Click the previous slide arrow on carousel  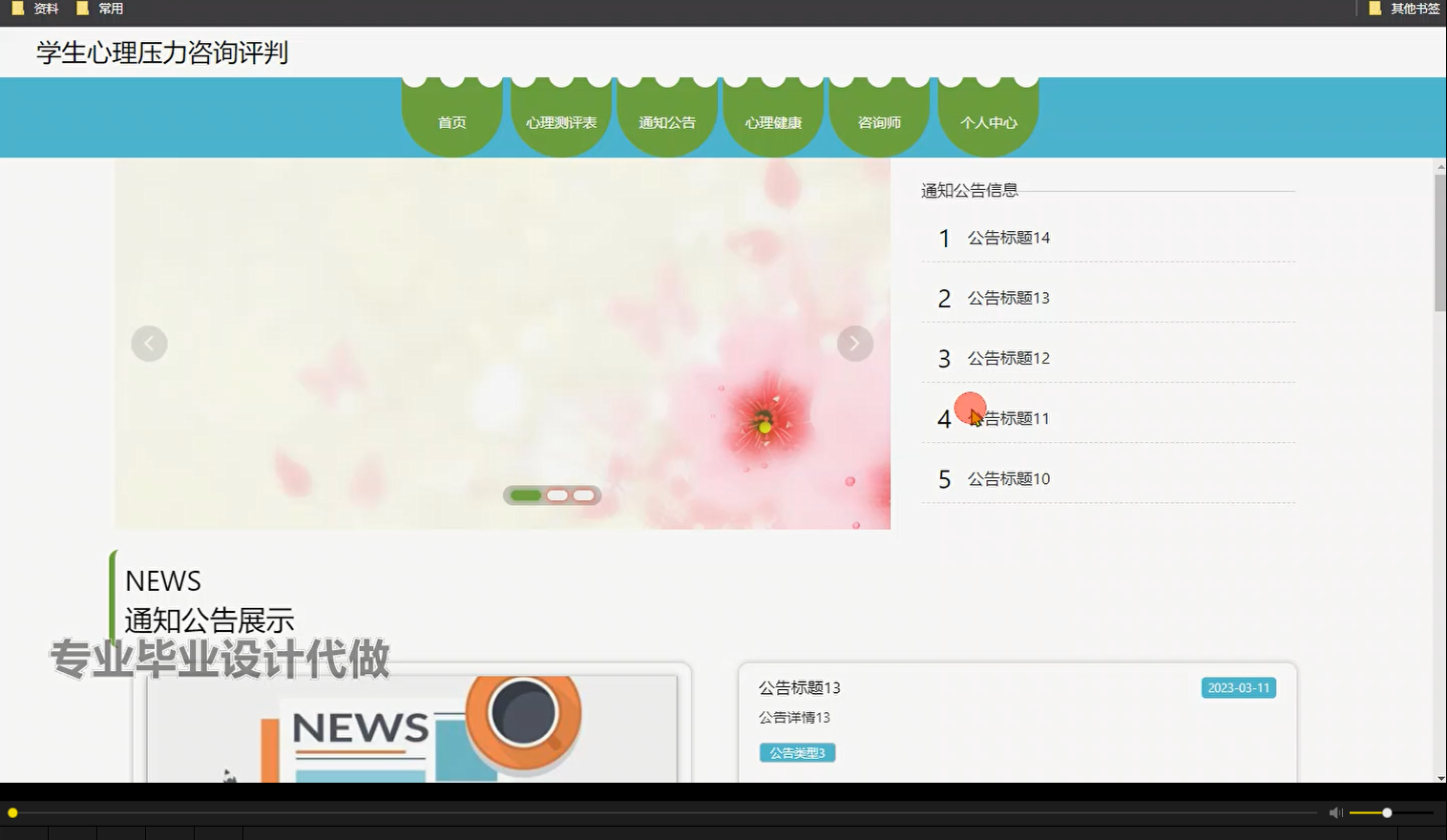click(149, 343)
